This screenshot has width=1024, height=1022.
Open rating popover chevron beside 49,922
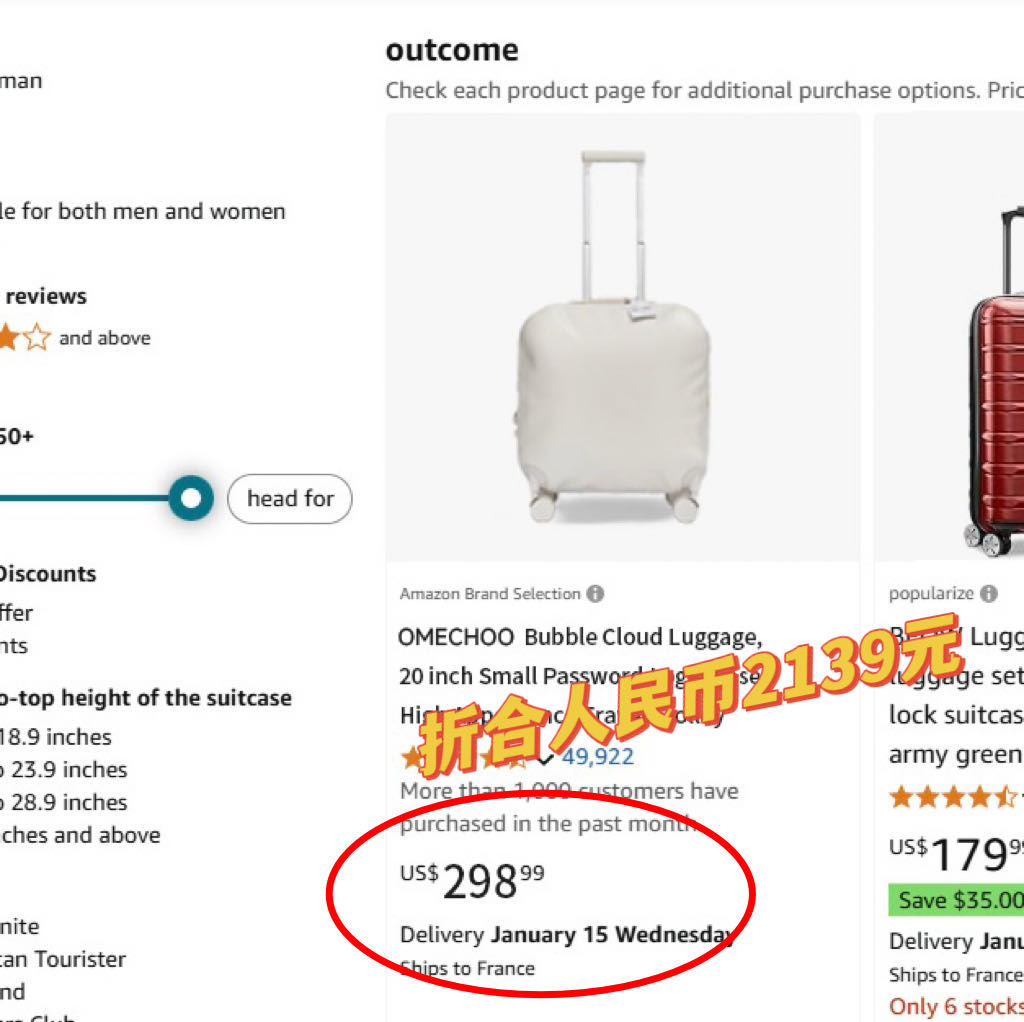point(545,757)
